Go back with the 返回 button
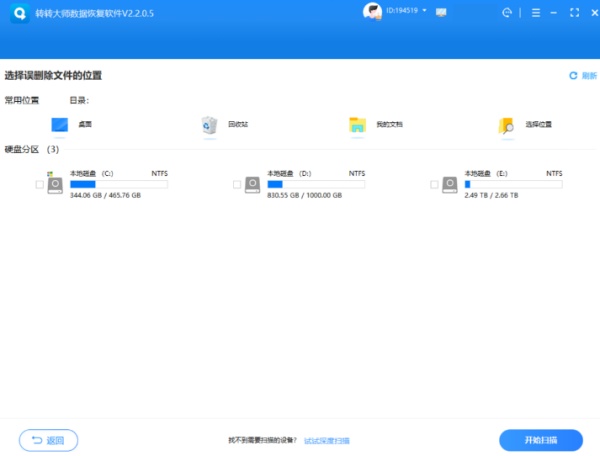 click(48, 440)
